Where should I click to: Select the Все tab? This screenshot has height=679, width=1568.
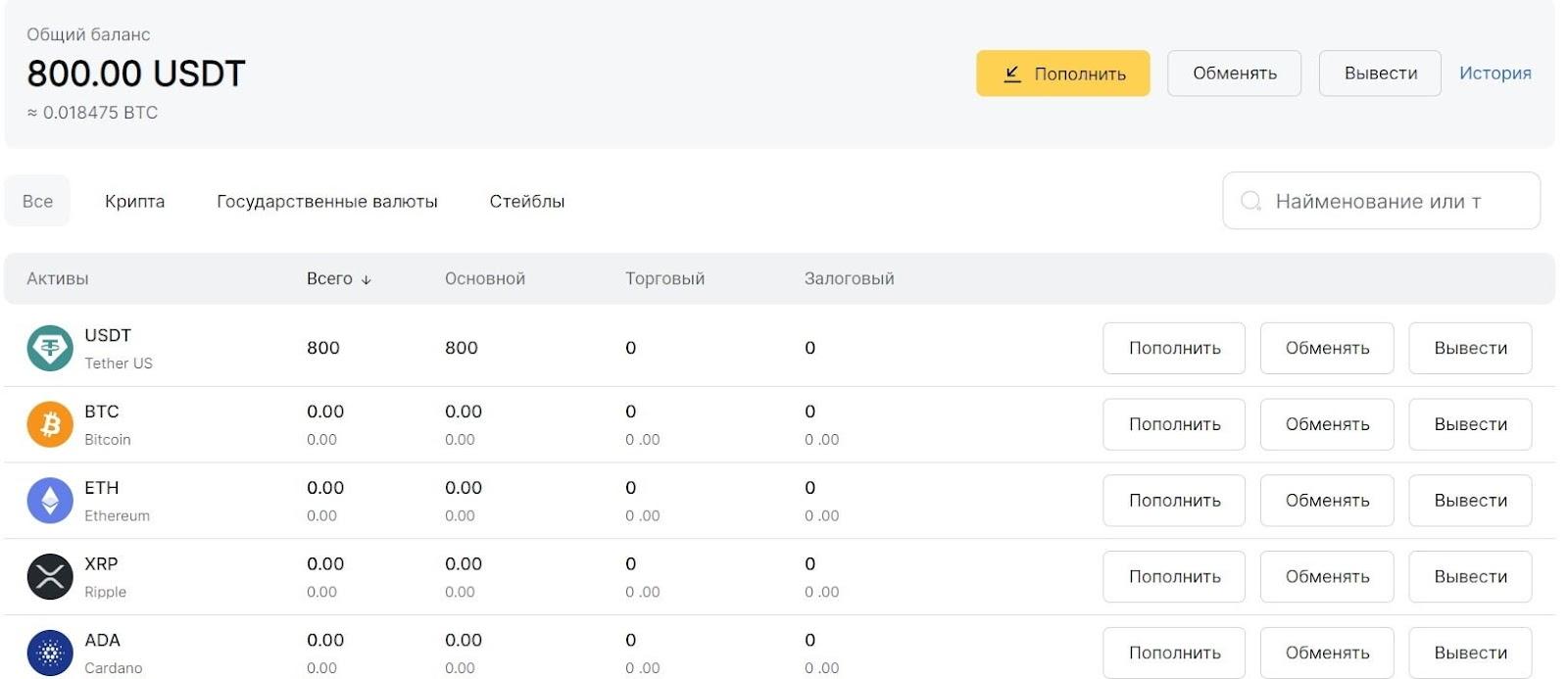(37, 201)
